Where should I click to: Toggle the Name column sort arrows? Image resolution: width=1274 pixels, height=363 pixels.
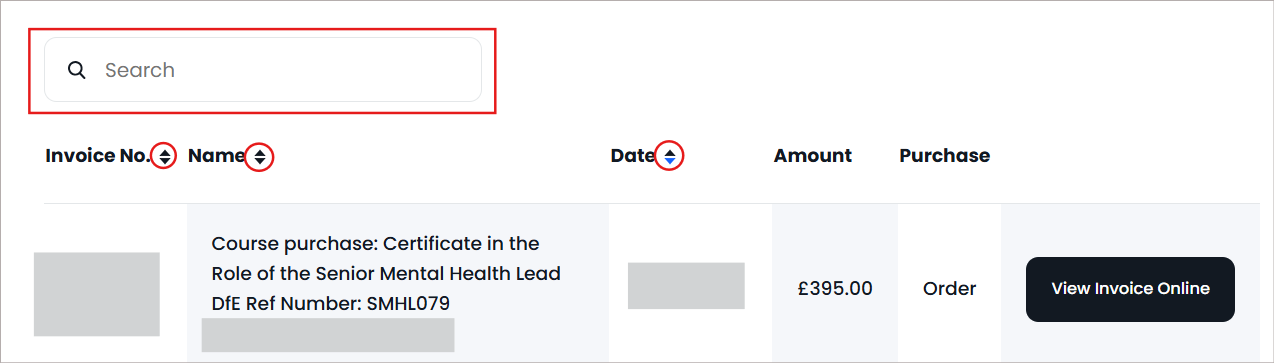pos(260,156)
